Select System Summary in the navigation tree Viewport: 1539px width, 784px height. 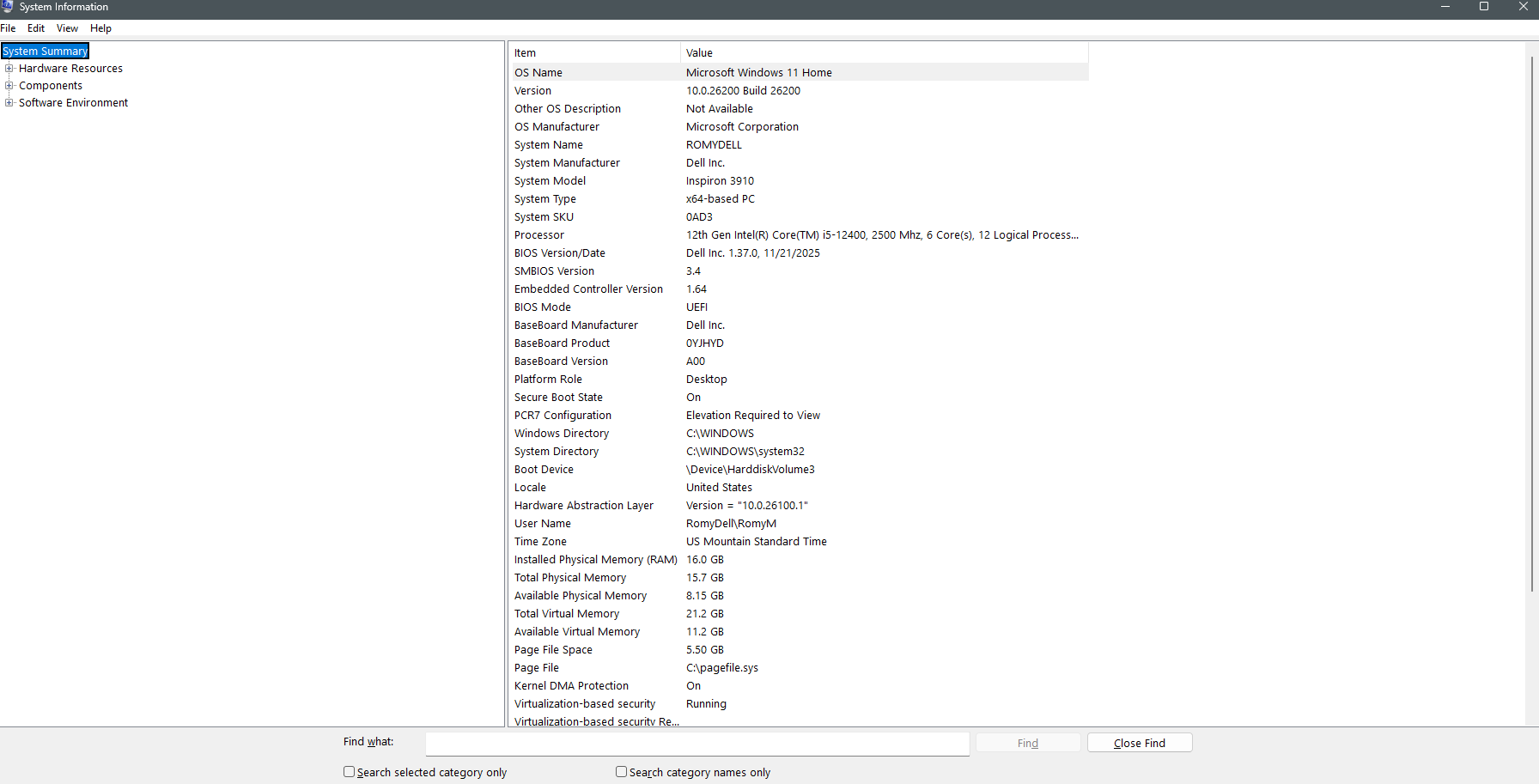coord(45,51)
